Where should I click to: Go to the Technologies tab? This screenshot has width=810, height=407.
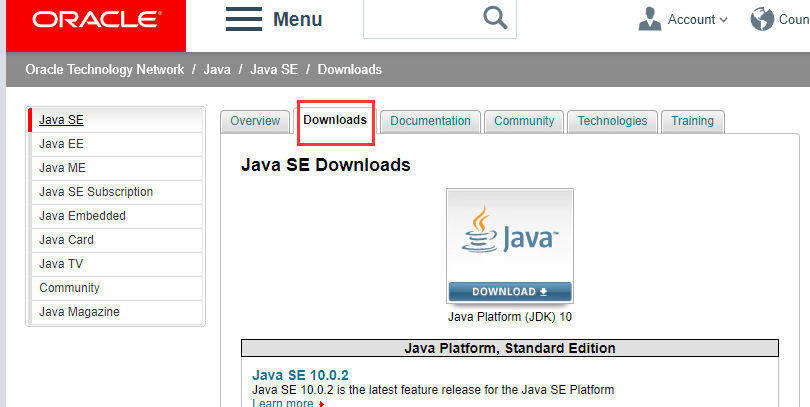point(612,121)
